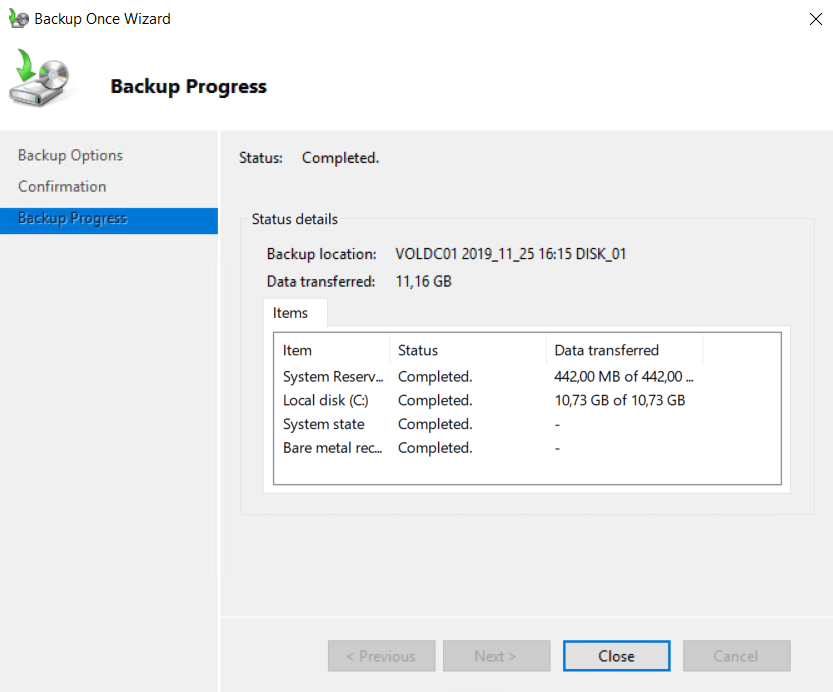
Task: Select the Items tab
Action: pyautogui.click(x=290, y=313)
